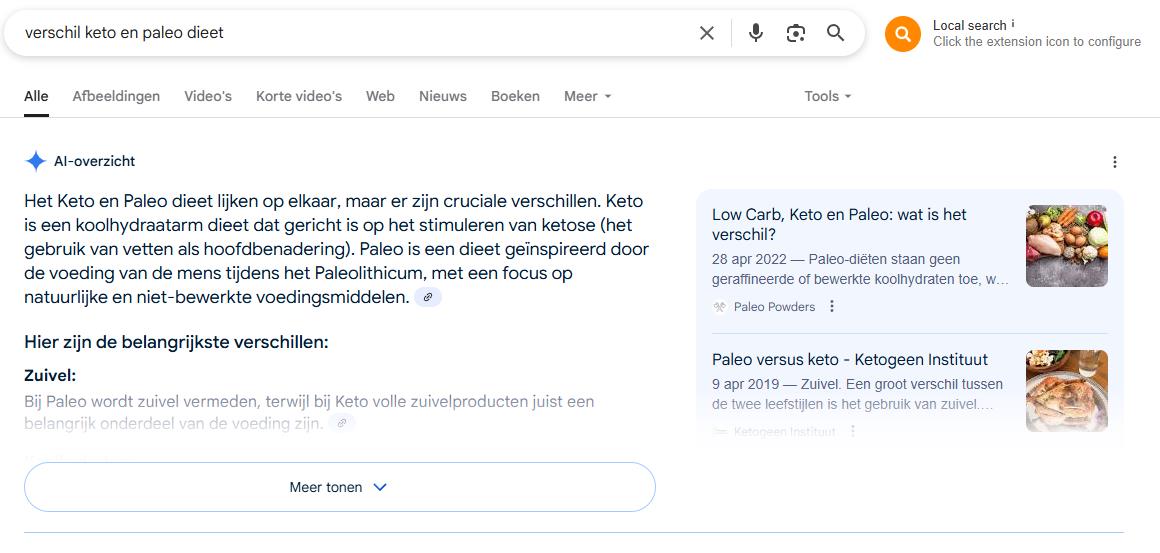Click the blue AI-overzicht sparkle icon

click(36, 161)
